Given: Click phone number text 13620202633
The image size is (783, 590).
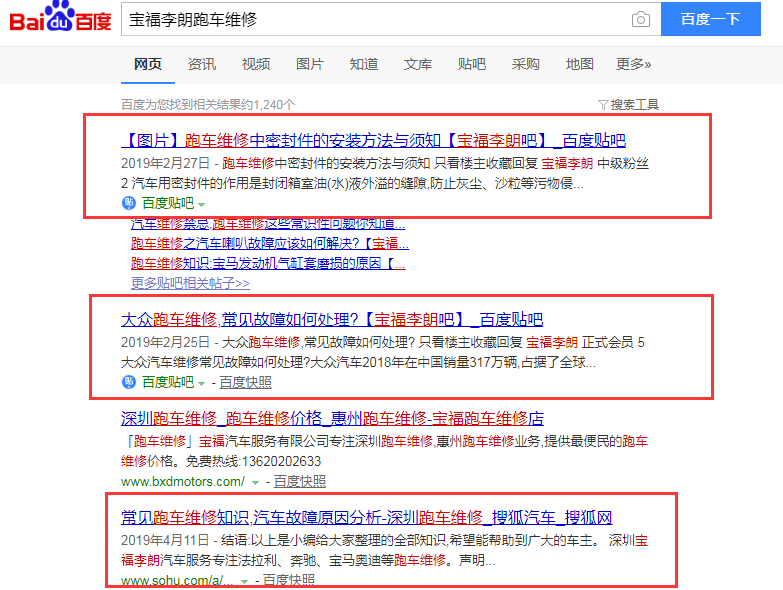Looking at the screenshot, I should click(x=281, y=461).
